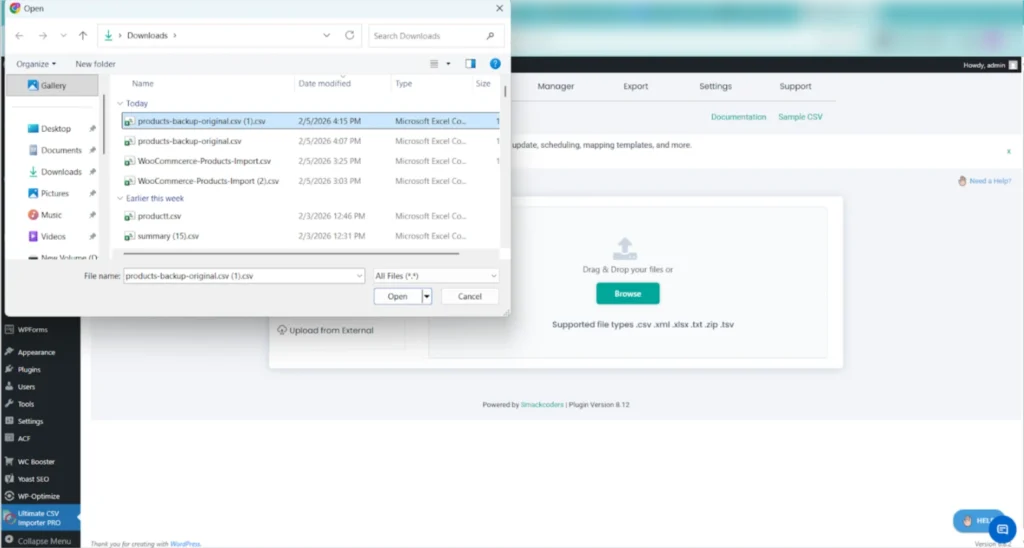This screenshot has height=548, width=1024.
Task: Unpin Pictures using its pin icon
Action: (92, 193)
